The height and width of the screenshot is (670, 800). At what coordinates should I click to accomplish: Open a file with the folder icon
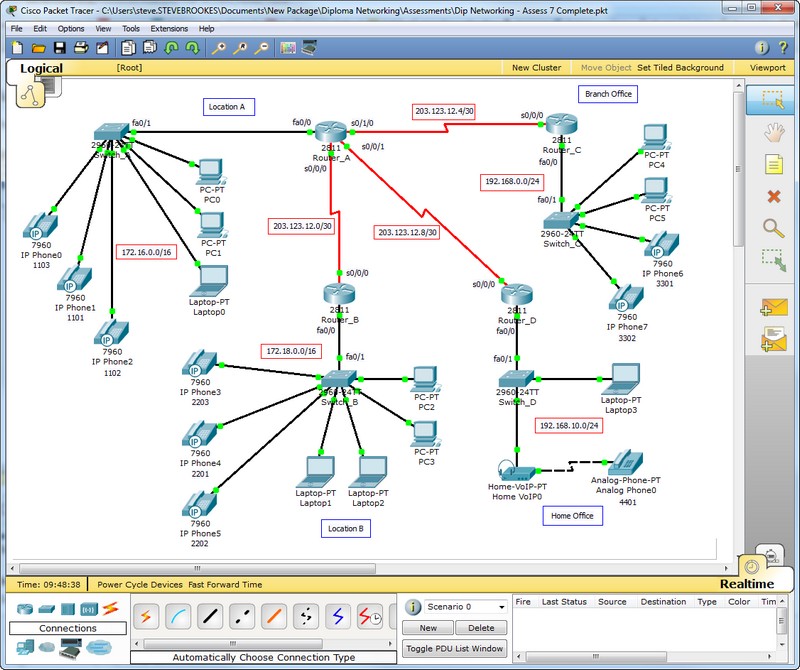click(38, 48)
